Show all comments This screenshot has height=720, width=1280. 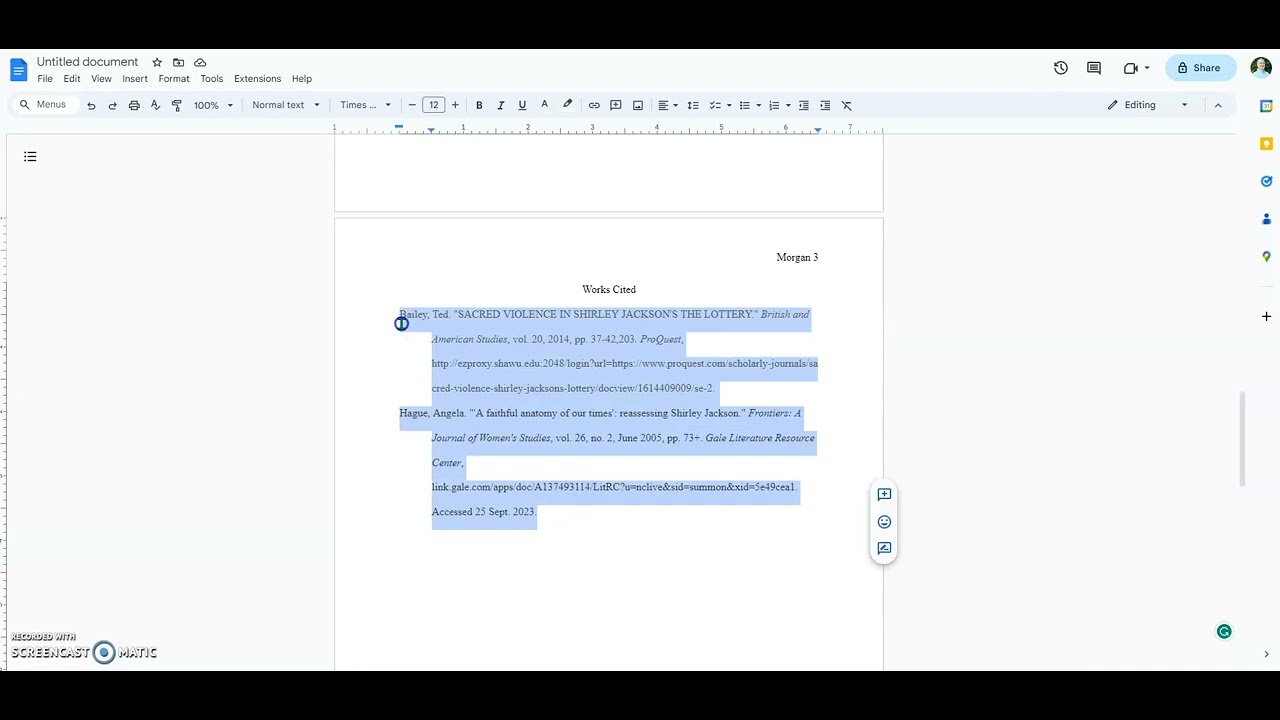click(x=1094, y=68)
